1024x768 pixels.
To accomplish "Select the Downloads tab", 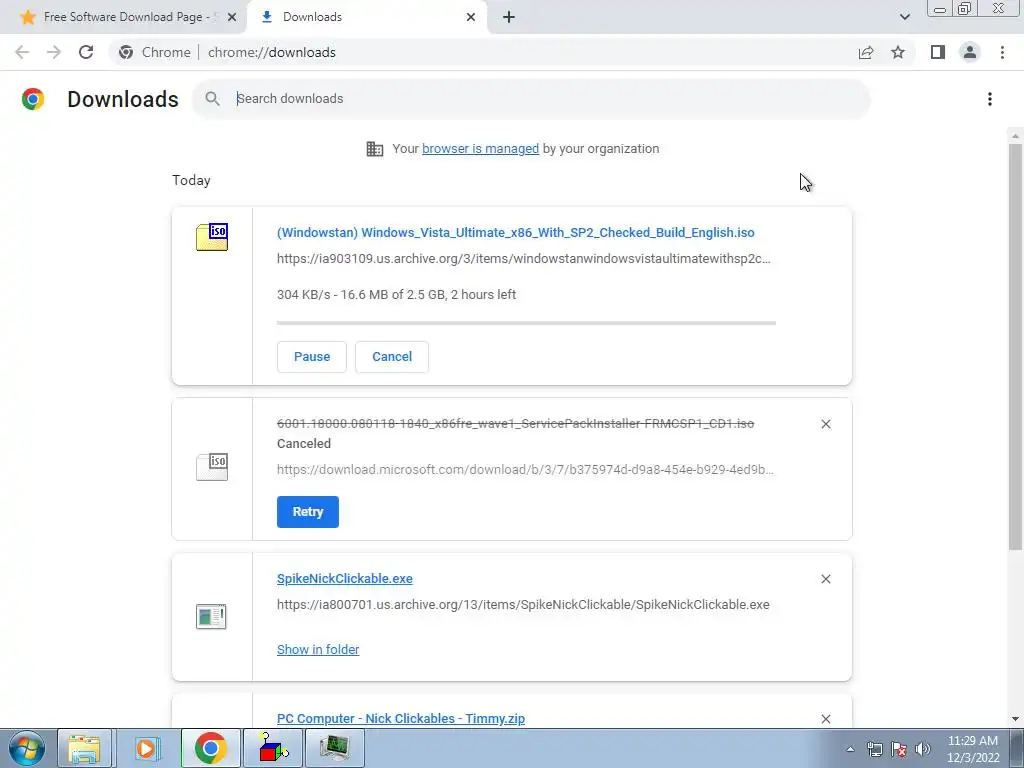I will (367, 17).
